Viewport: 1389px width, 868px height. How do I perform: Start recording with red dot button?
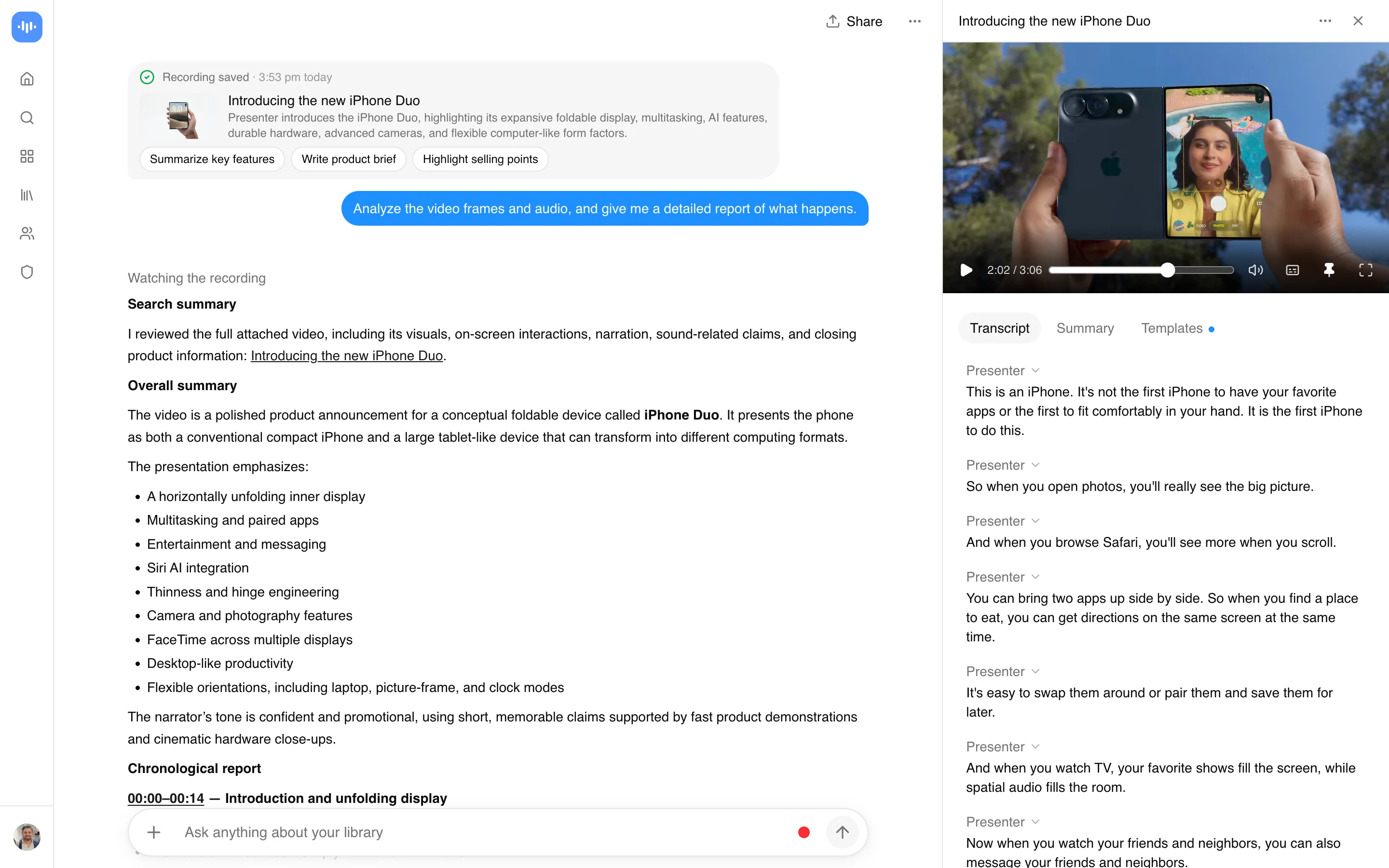(803, 832)
